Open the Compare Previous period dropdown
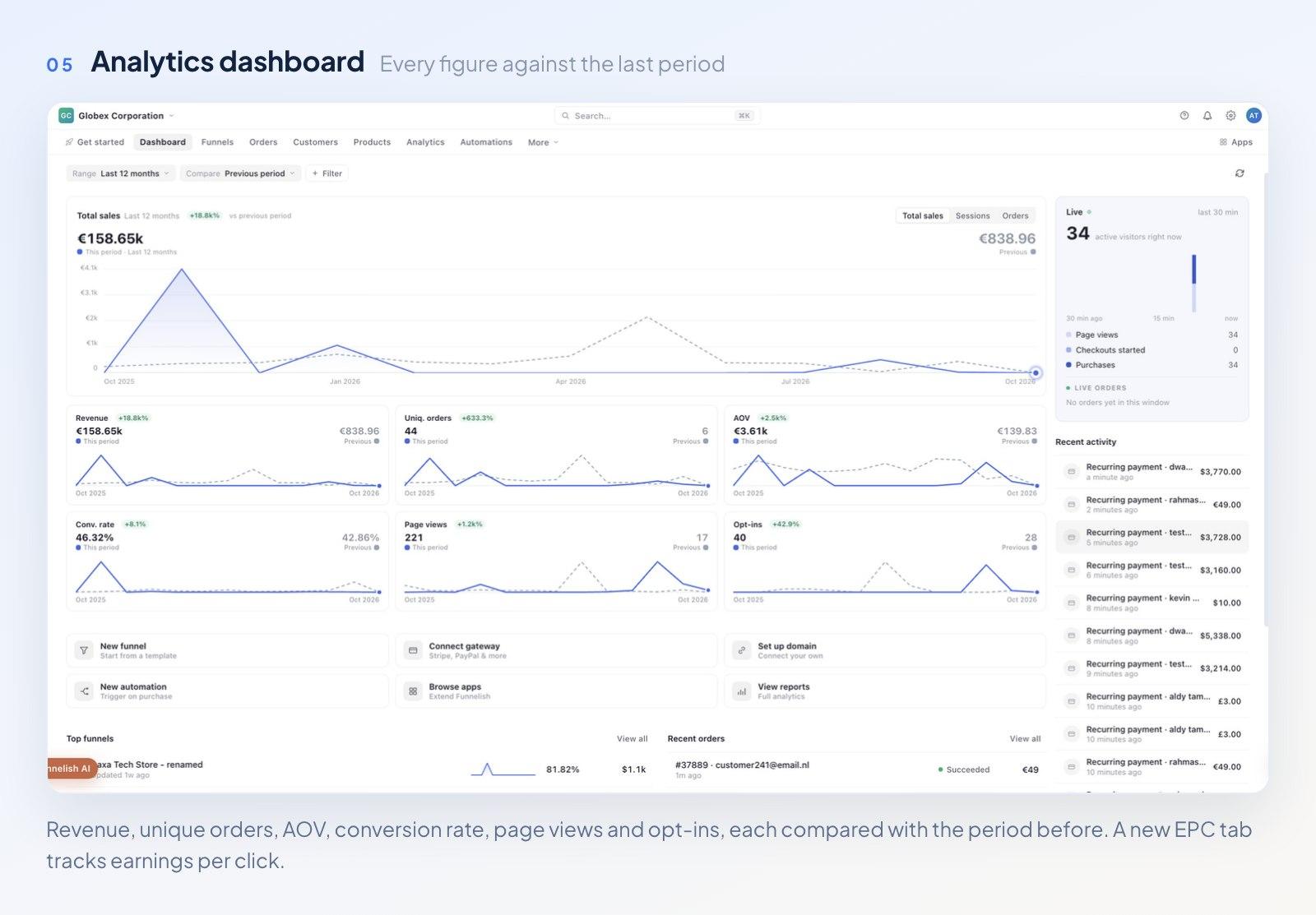The width and height of the screenshot is (1316, 915). [x=240, y=173]
